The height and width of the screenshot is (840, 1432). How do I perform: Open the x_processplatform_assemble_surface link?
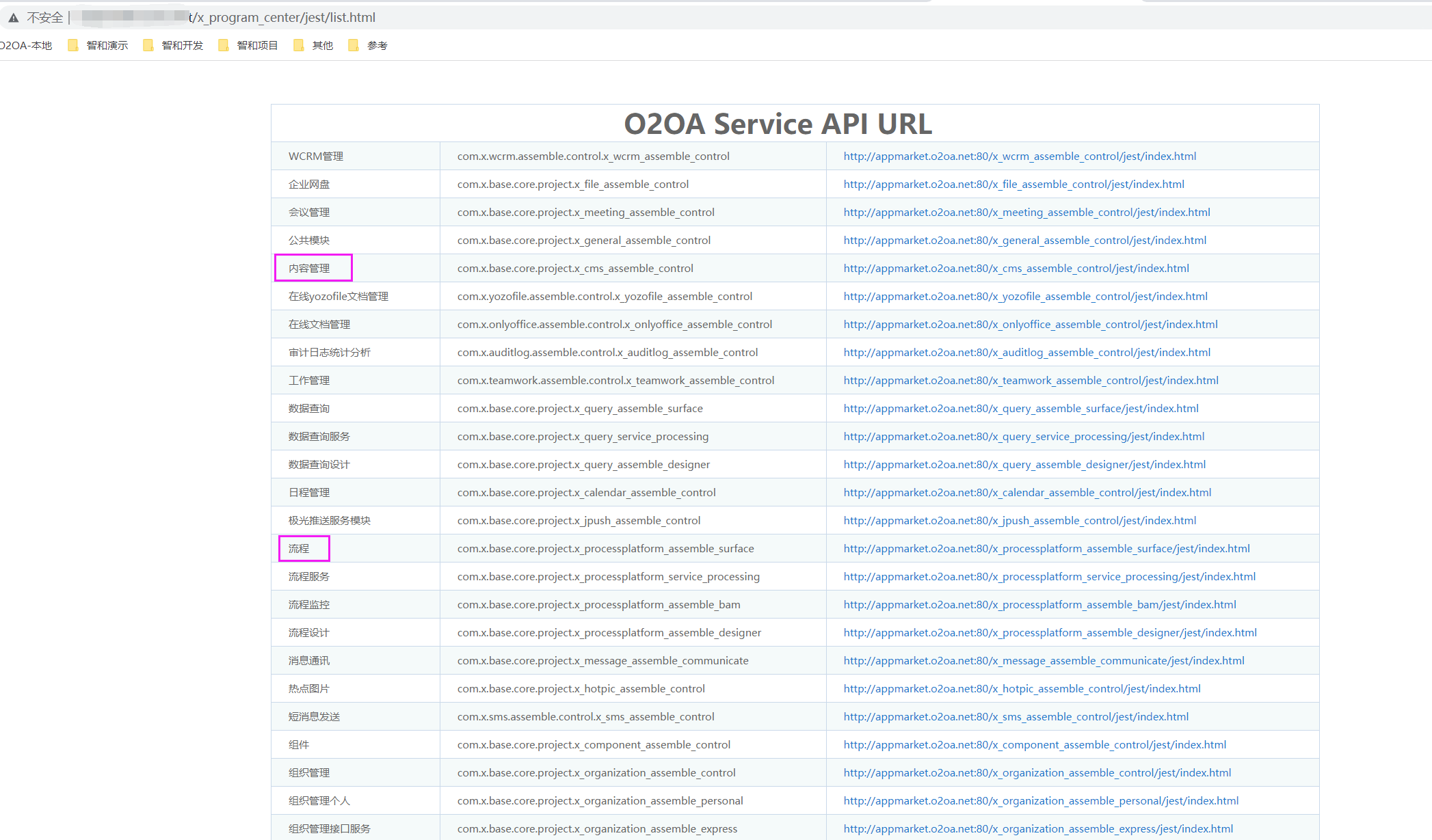pyautogui.click(x=1046, y=549)
